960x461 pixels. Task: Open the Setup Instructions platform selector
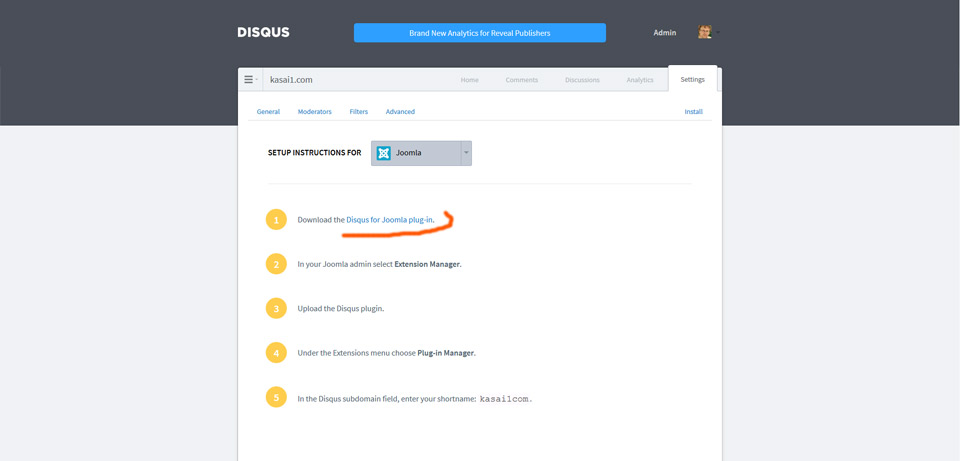coord(421,153)
